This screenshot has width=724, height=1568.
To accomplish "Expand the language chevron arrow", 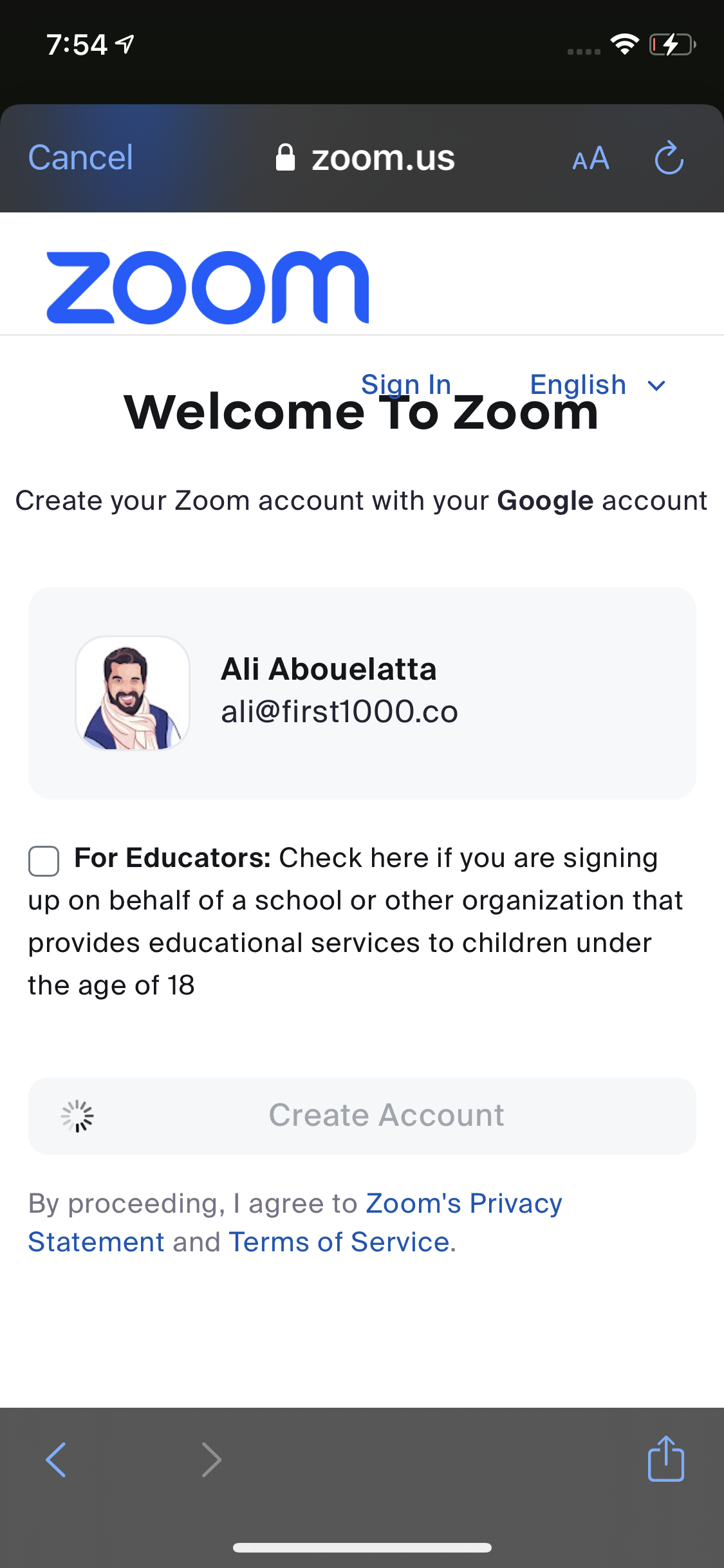I will click(x=656, y=386).
